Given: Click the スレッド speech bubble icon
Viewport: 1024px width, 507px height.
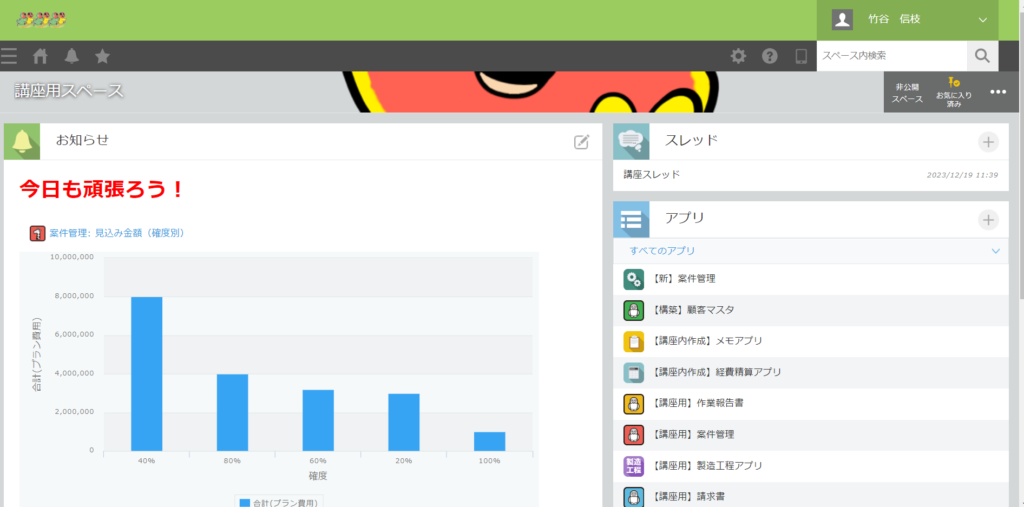Looking at the screenshot, I should coord(631,142).
